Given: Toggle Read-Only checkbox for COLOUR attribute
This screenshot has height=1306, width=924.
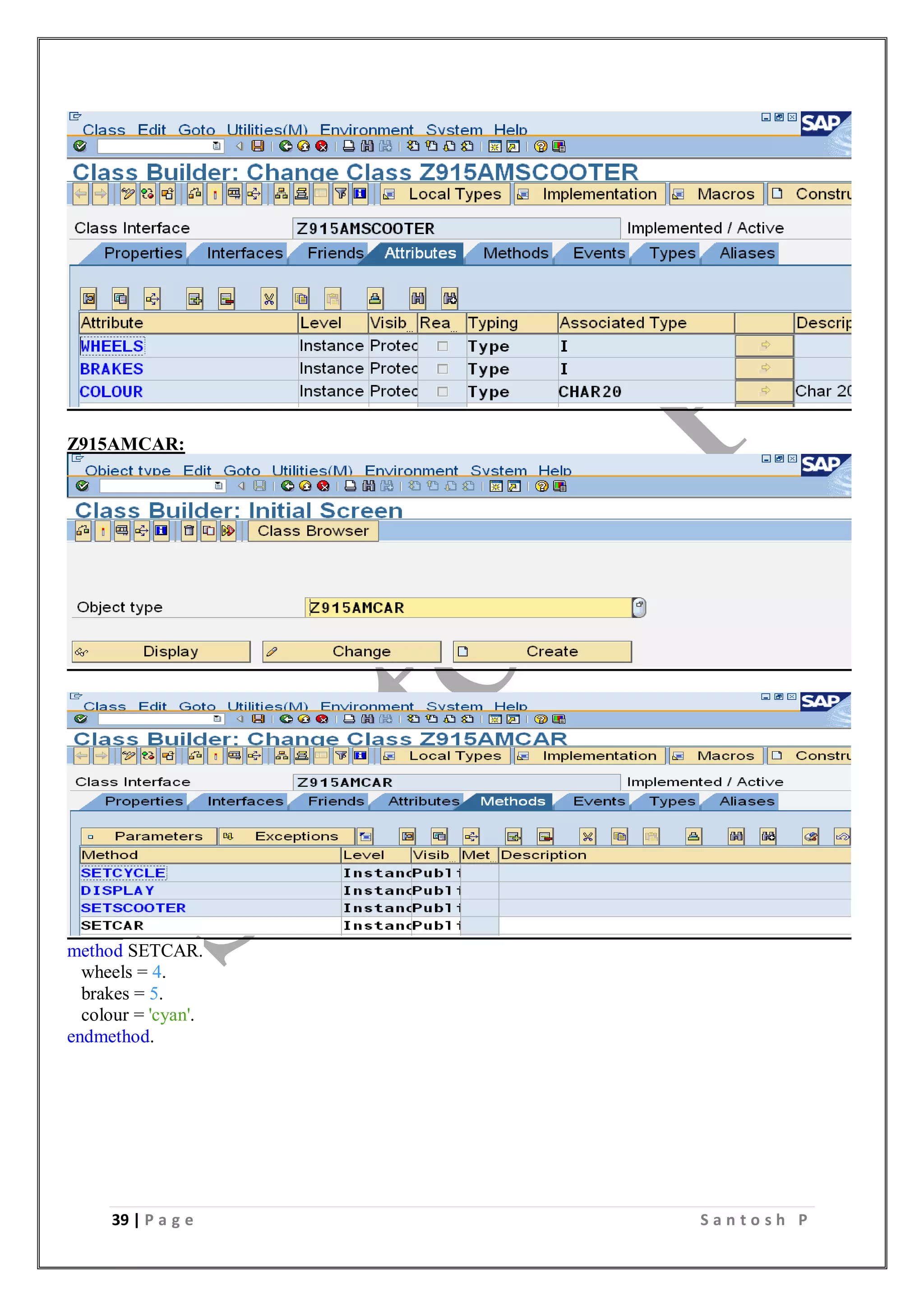Looking at the screenshot, I should 442,391.
